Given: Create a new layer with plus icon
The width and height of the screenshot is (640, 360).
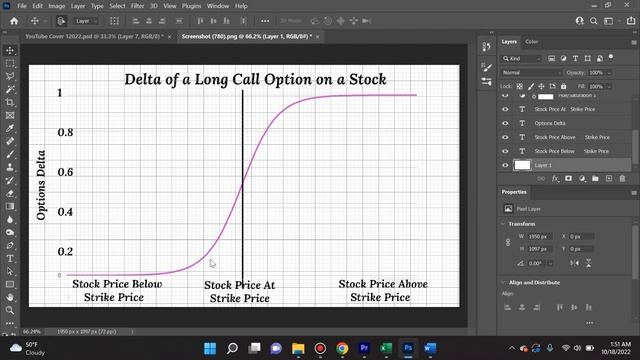Looking at the screenshot, I should (609, 179).
